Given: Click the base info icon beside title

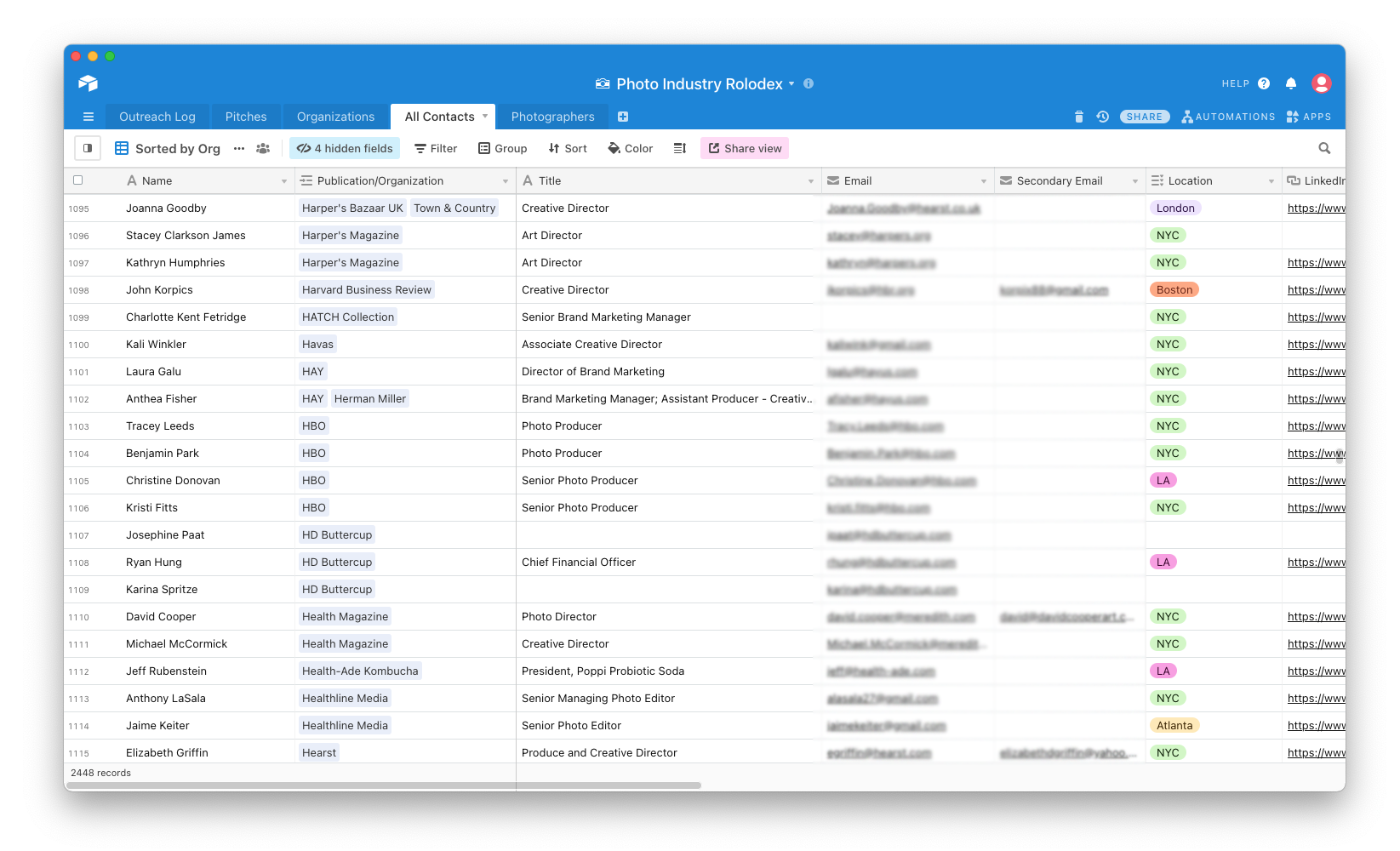Looking at the screenshot, I should pos(809,83).
